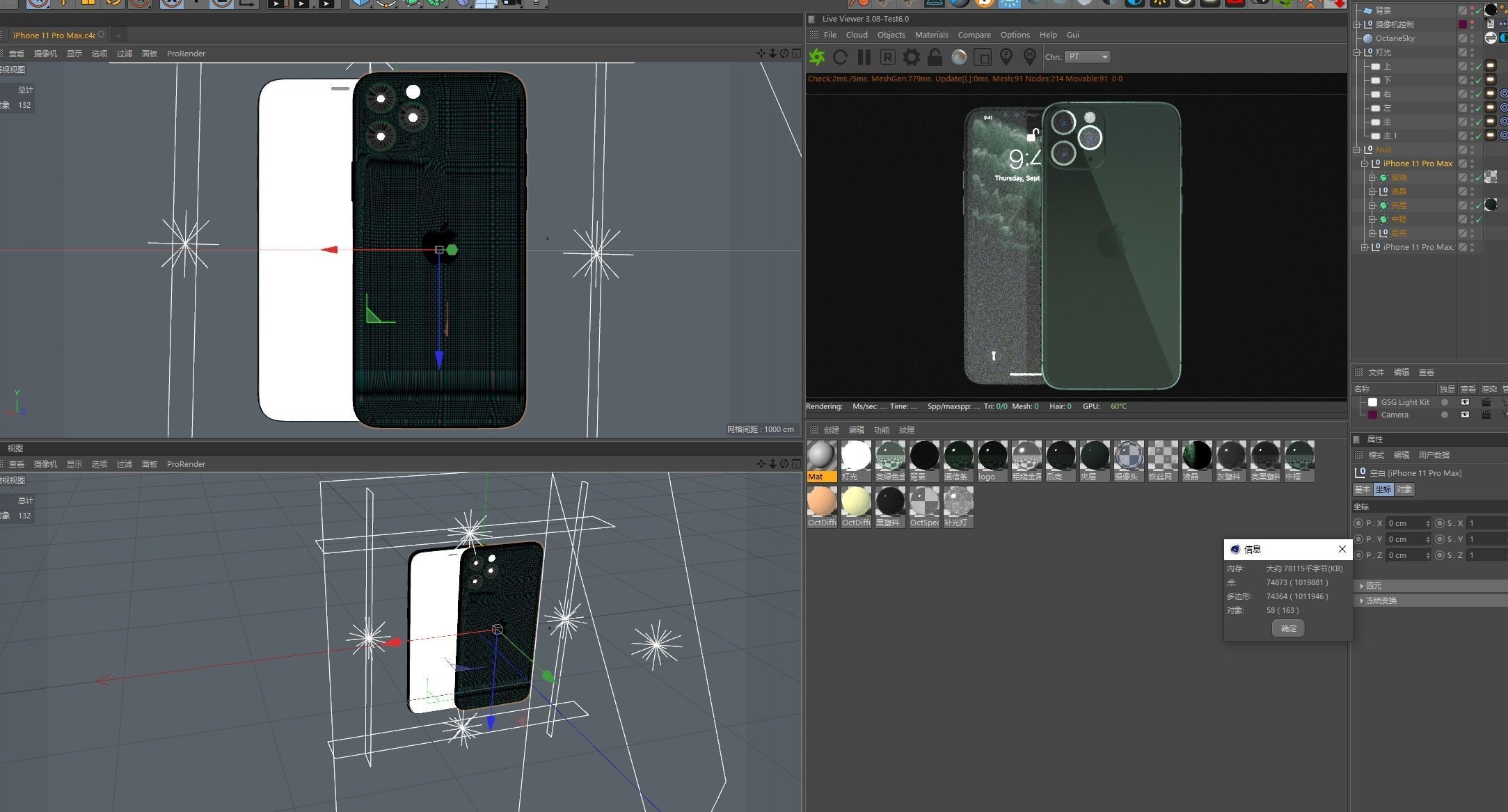This screenshot has width=1508, height=812.
Task: Select the logo material thumbnail
Action: click(992, 461)
